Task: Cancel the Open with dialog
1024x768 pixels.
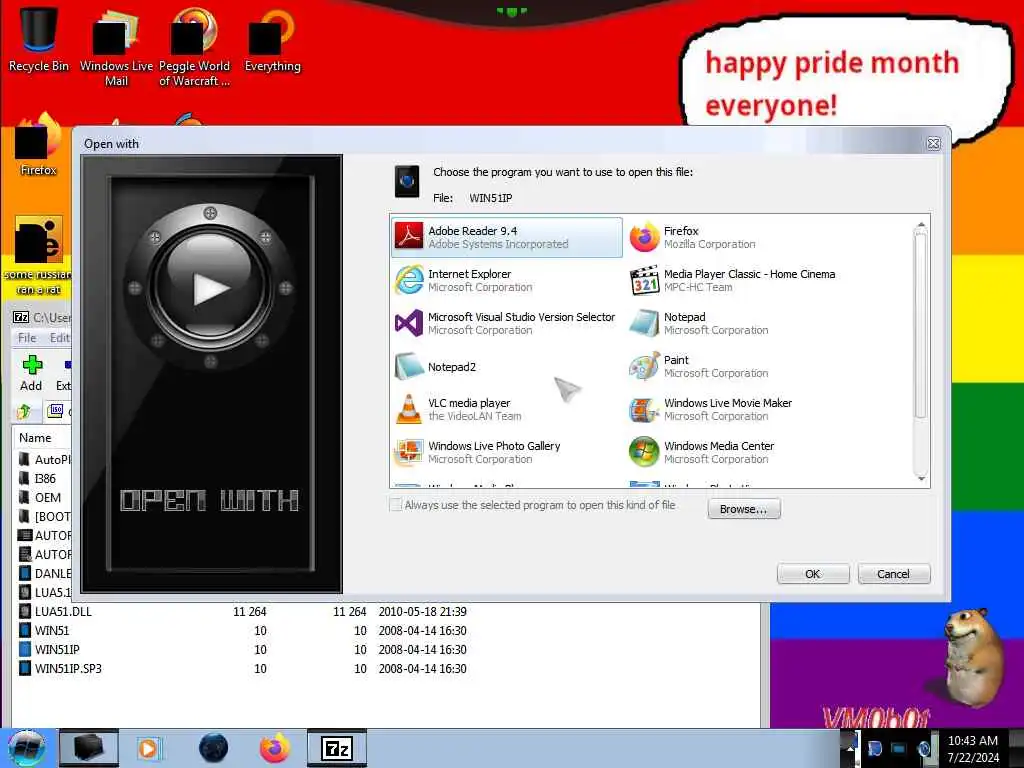Action: pos(893,573)
